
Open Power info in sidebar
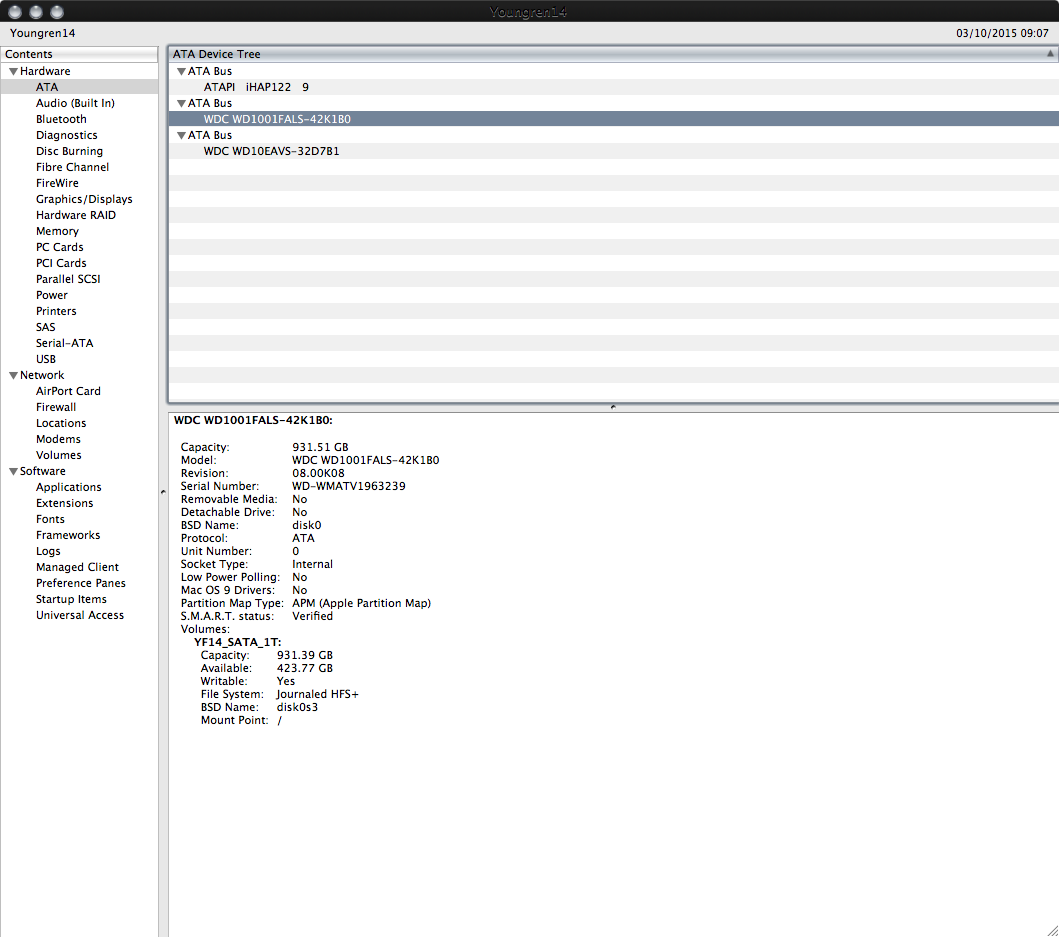pyautogui.click(x=51, y=295)
